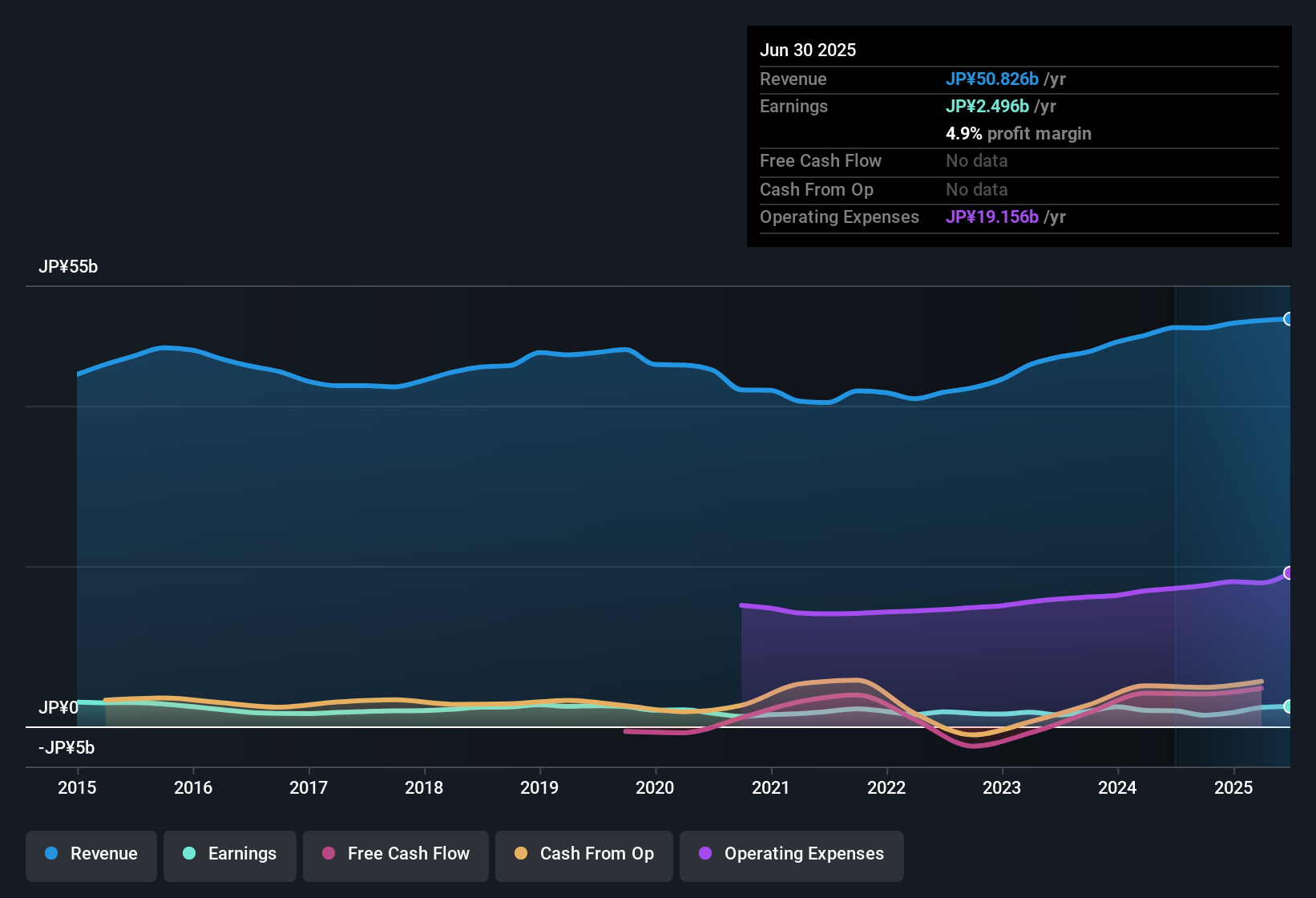Image resolution: width=1316 pixels, height=898 pixels.
Task: Click the Revenue endpoint marker on chart
Action: click(x=1289, y=319)
